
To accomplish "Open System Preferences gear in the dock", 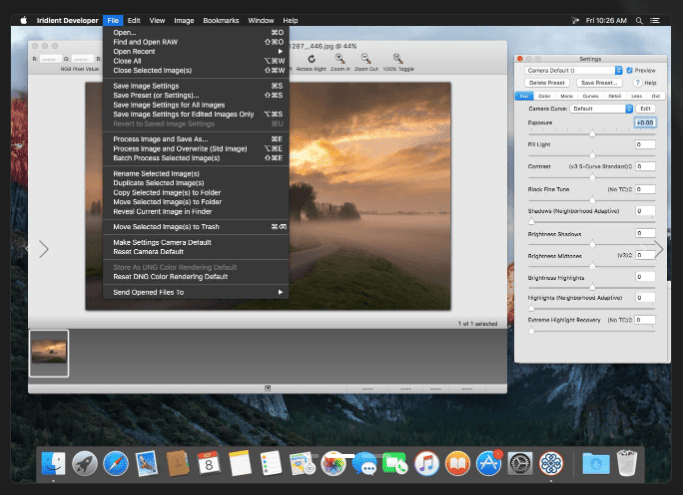I will point(520,463).
